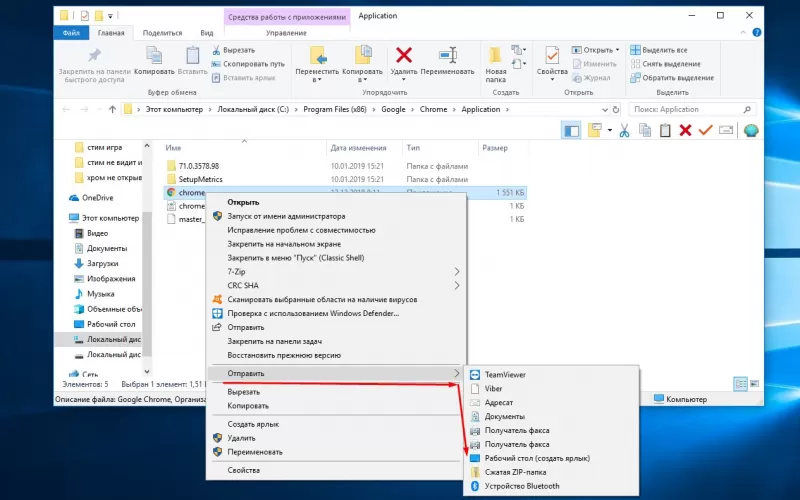The height and width of the screenshot is (500, 800).
Task: Click the paste clipboard icon in the Classic Shell toolbar
Action: pyautogui.click(x=665, y=131)
